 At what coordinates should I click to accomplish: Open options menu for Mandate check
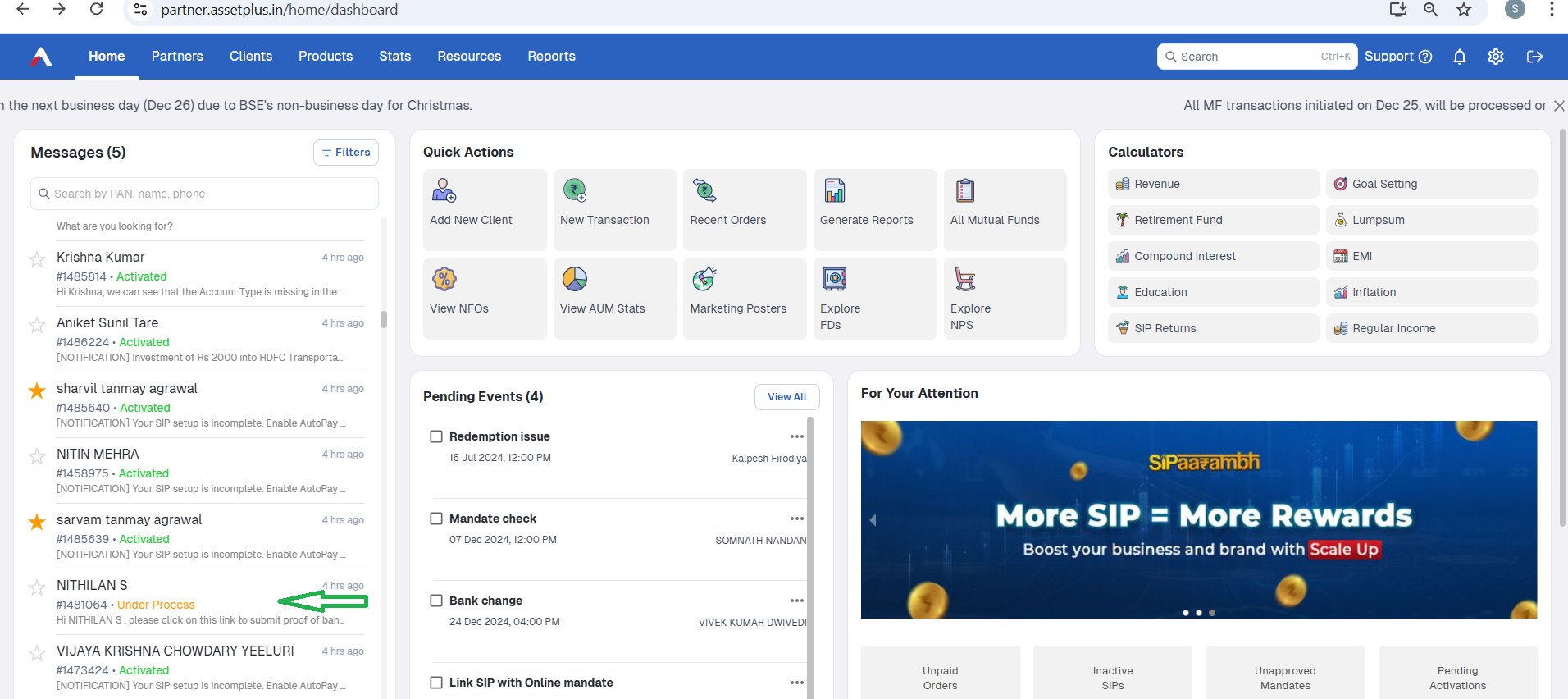pos(796,519)
